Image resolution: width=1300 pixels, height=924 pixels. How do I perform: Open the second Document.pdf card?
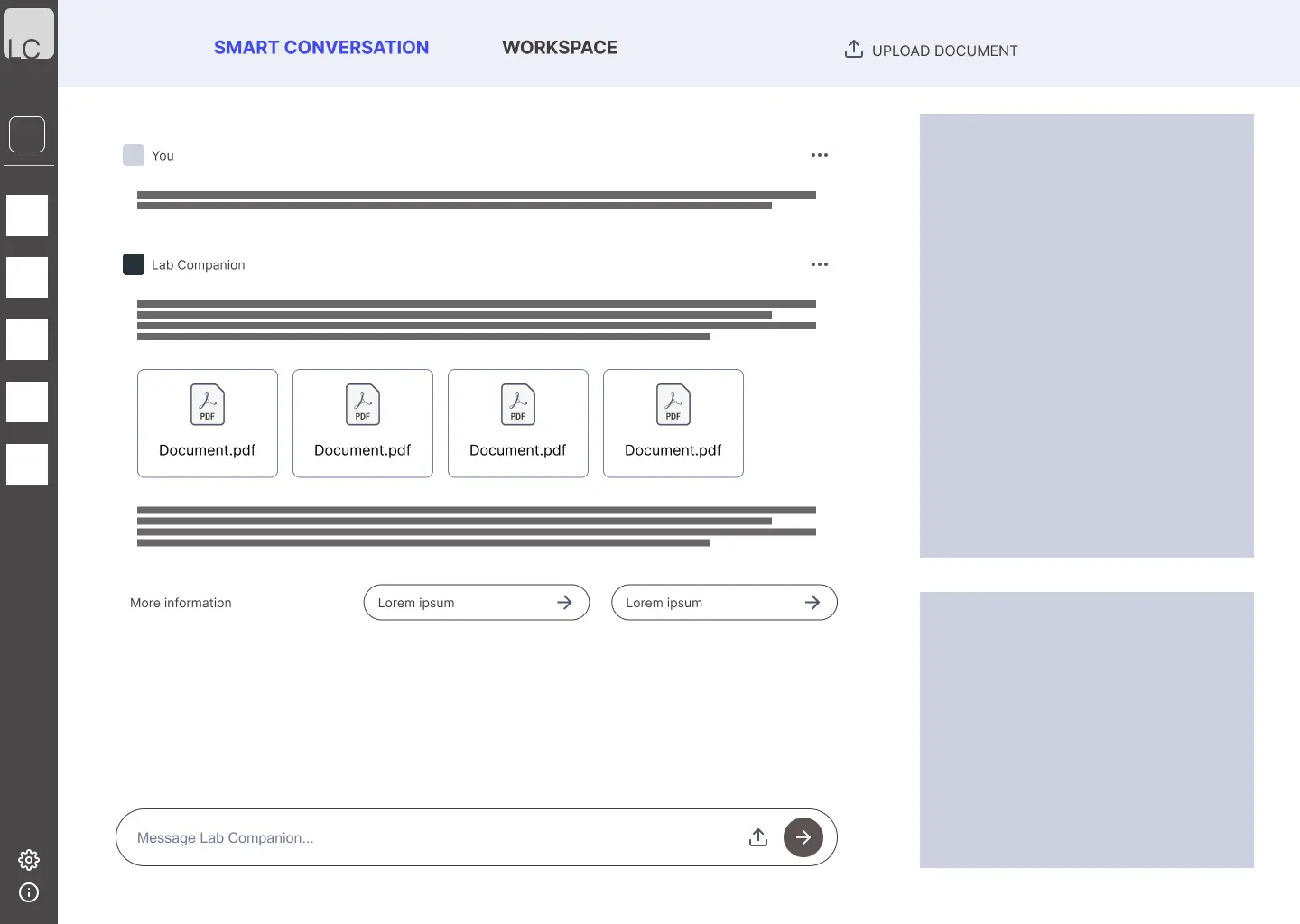(363, 423)
